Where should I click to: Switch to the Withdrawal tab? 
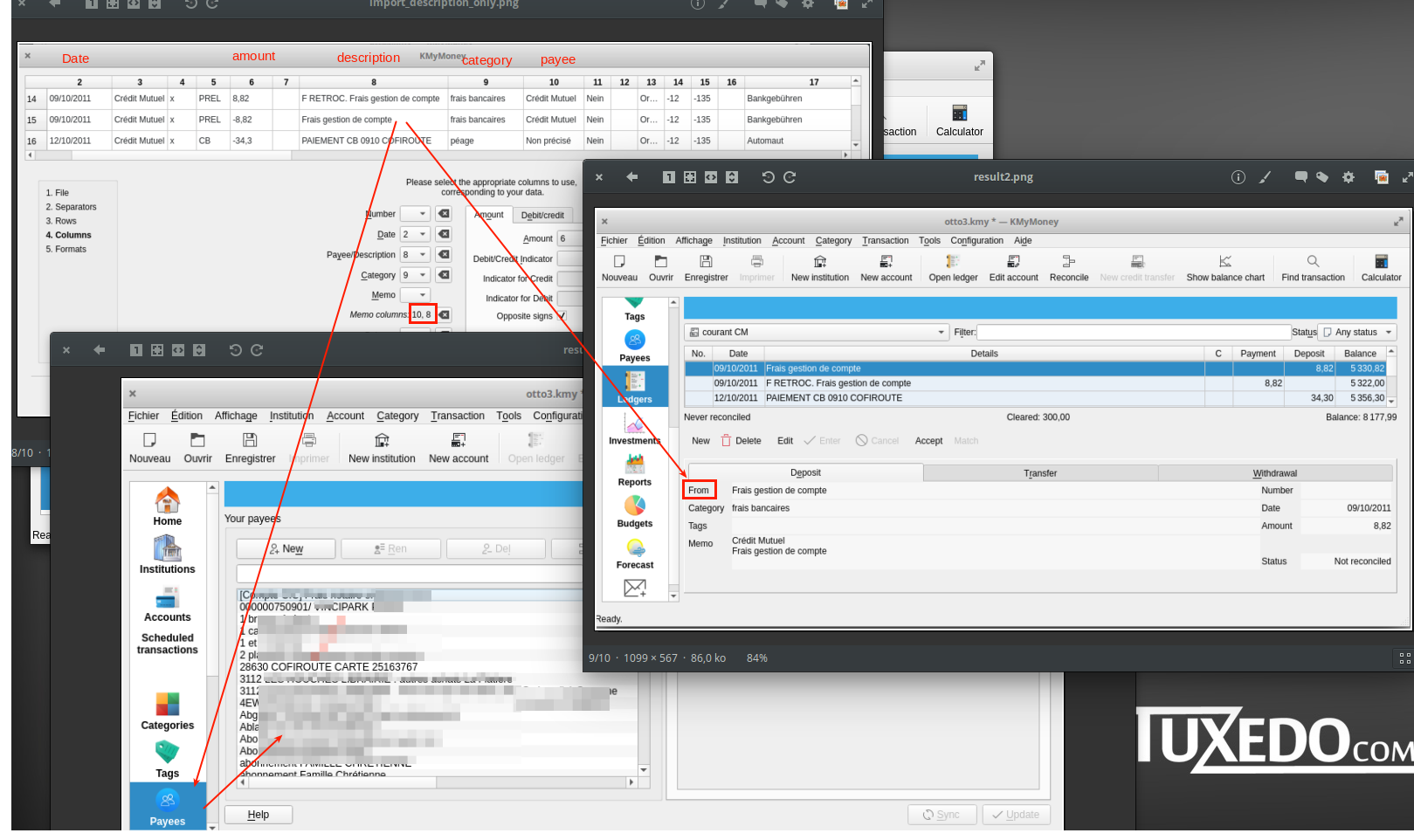click(x=1275, y=473)
